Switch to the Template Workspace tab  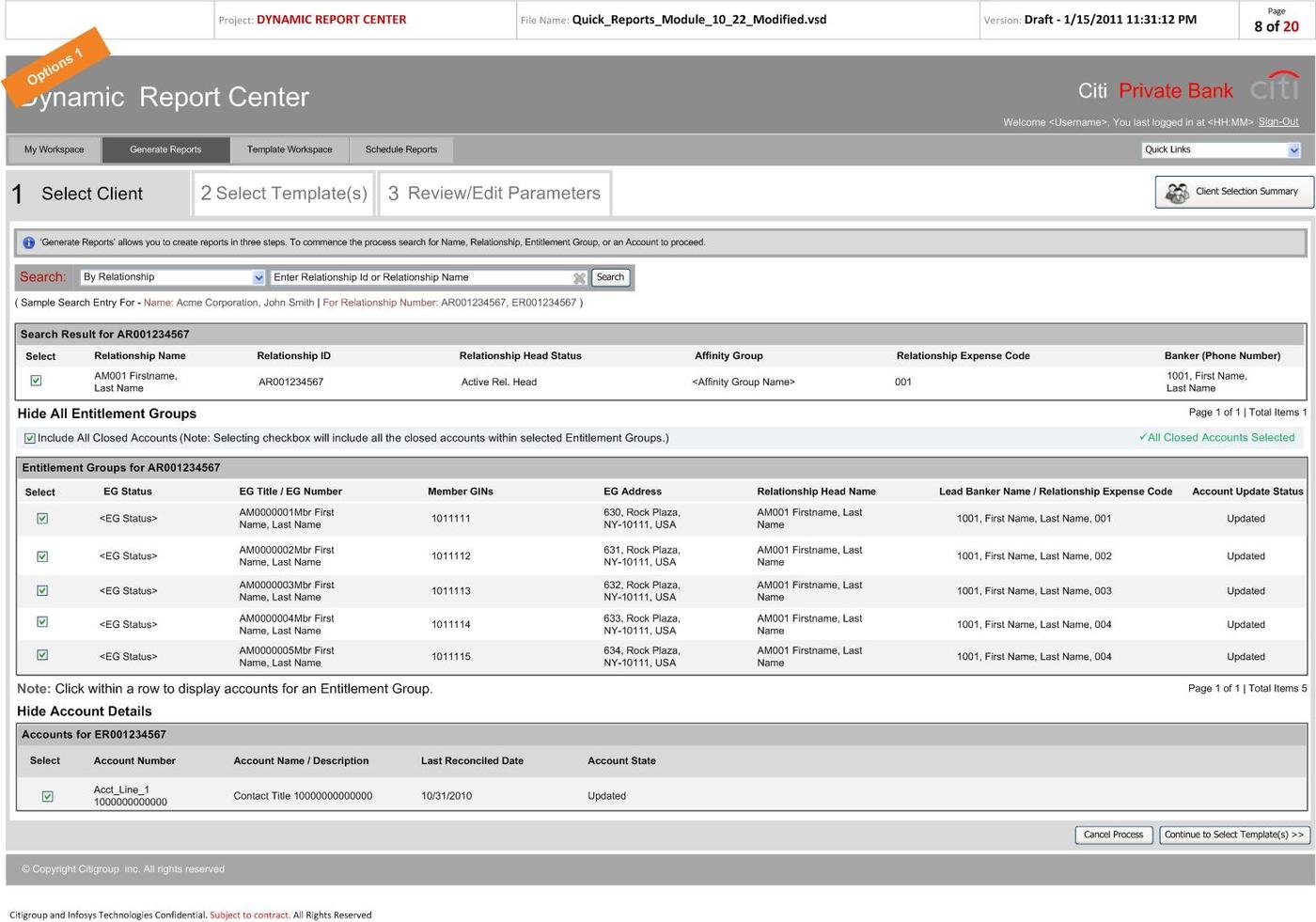290,148
